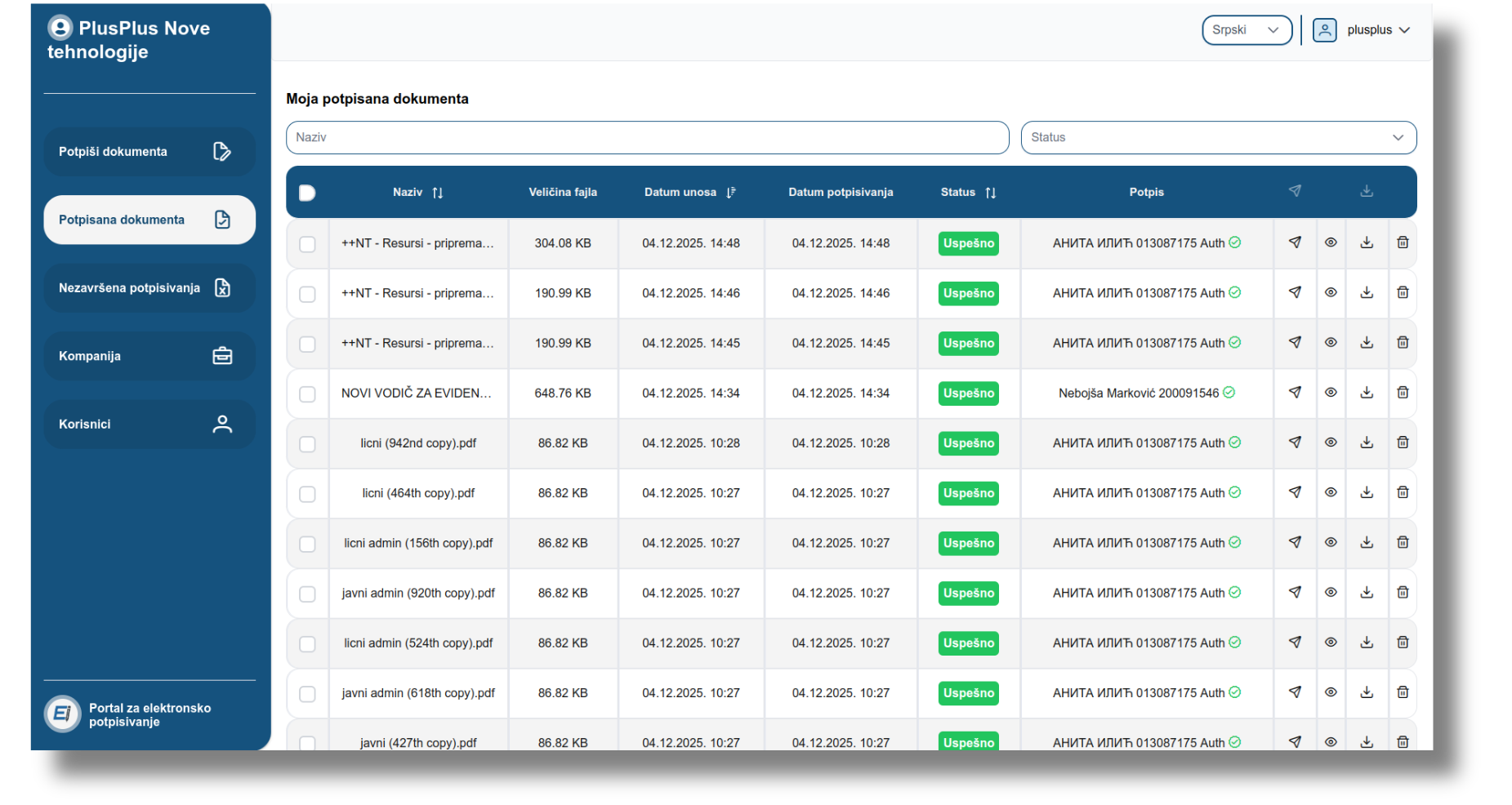Open the Status filter dropdown
The width and height of the screenshot is (1512, 805).
tap(1218, 137)
